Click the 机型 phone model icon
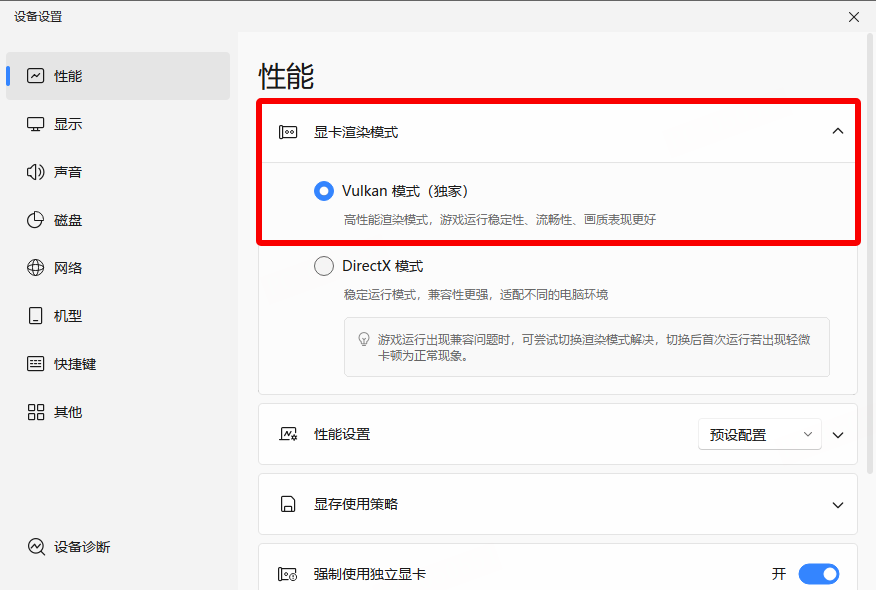Viewport: 876px width, 590px height. tap(36, 316)
